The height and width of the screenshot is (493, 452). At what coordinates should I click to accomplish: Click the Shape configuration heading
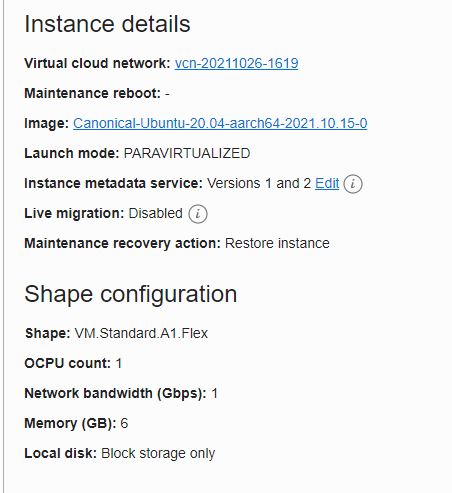point(131,294)
